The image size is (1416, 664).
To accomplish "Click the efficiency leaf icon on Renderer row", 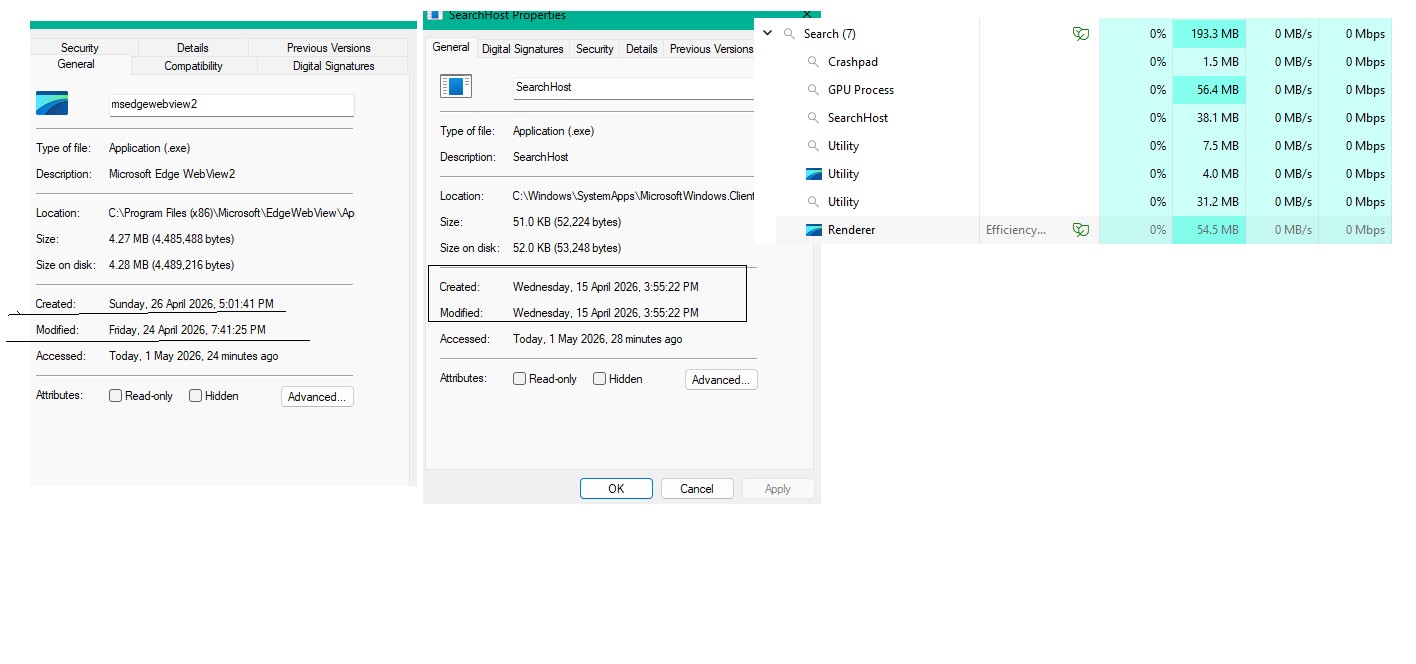I will (x=1080, y=230).
